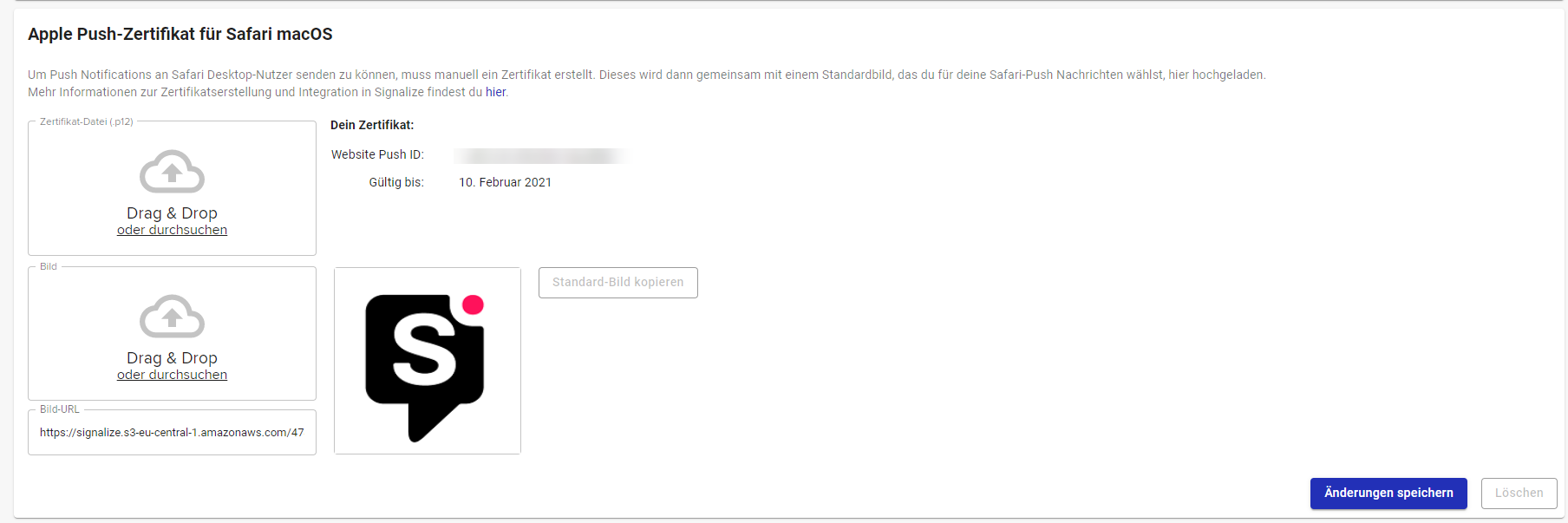Viewport: 1568px width, 523px height.
Task: Click 'Drag & Drop' text in certificate box
Action: (172, 212)
